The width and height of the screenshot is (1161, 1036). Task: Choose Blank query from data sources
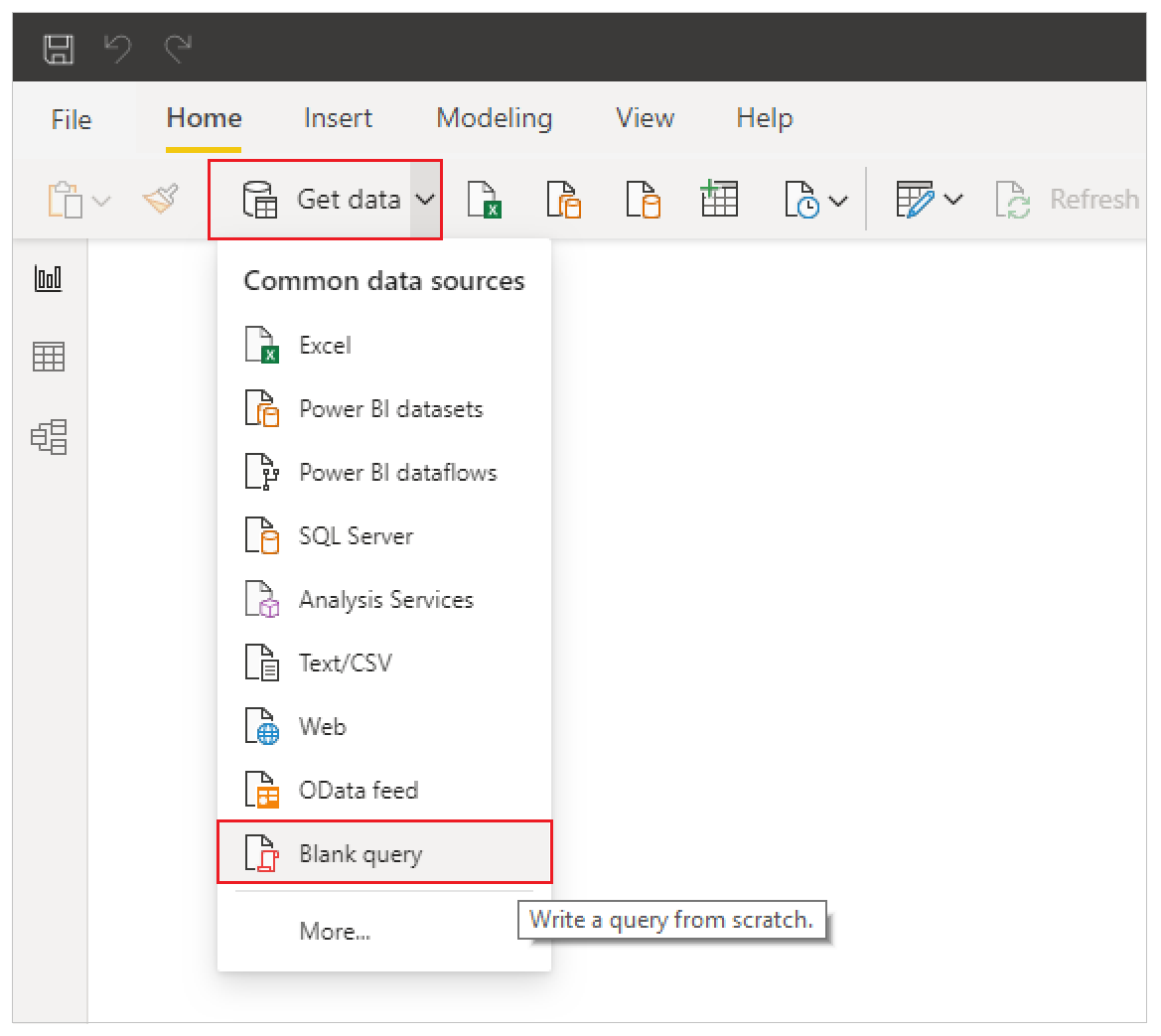(361, 854)
